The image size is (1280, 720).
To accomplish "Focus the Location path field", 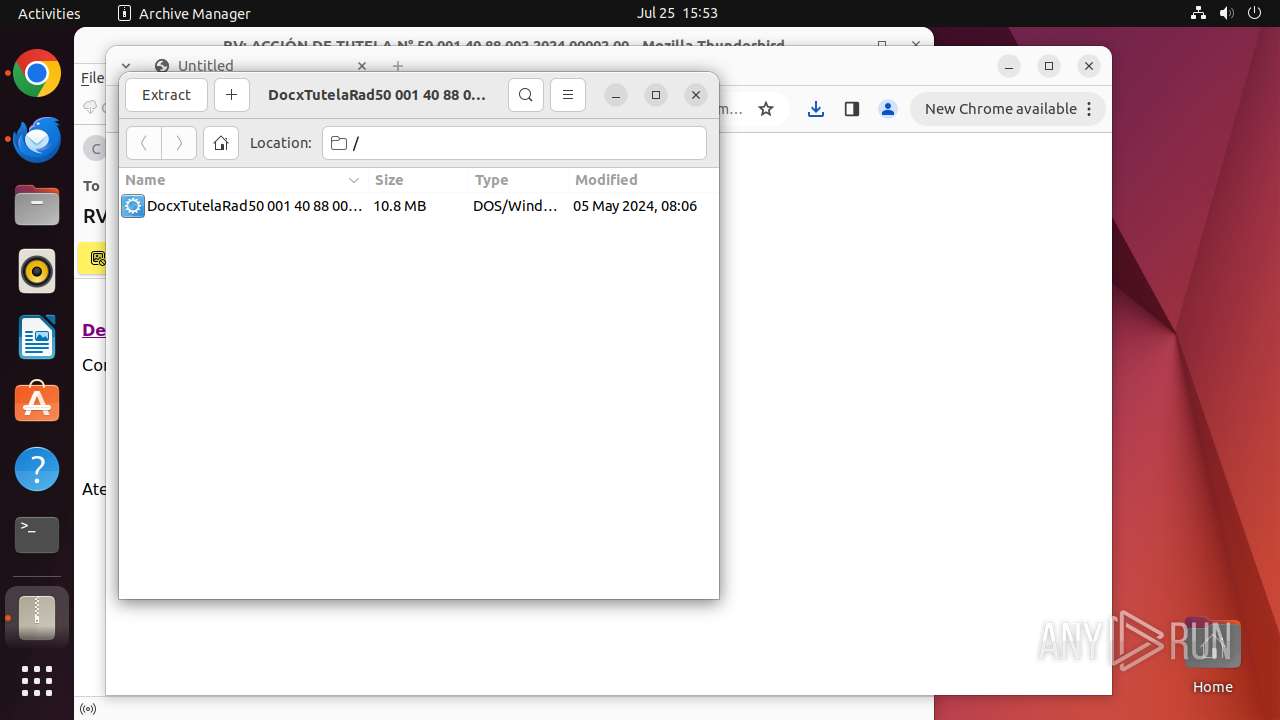I will click(514, 143).
